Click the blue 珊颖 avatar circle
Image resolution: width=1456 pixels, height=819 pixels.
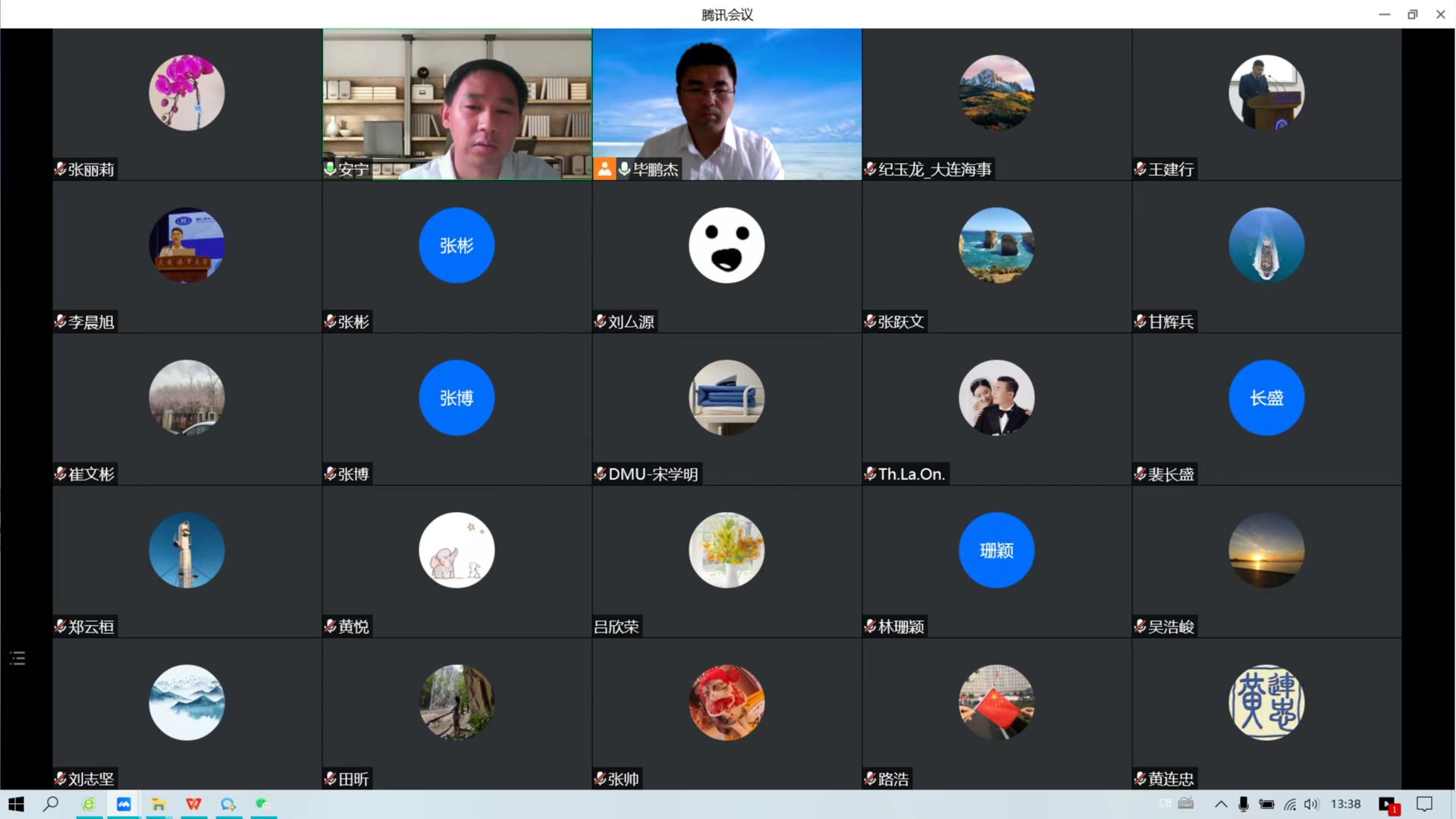996,551
